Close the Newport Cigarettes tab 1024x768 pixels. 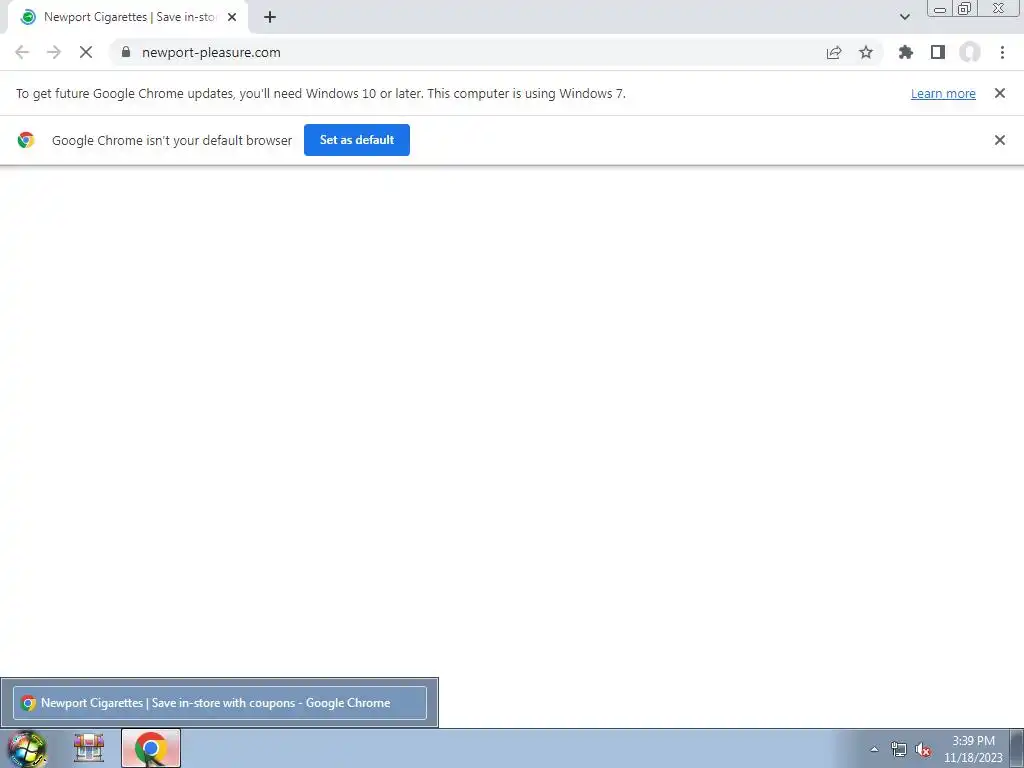(x=232, y=18)
